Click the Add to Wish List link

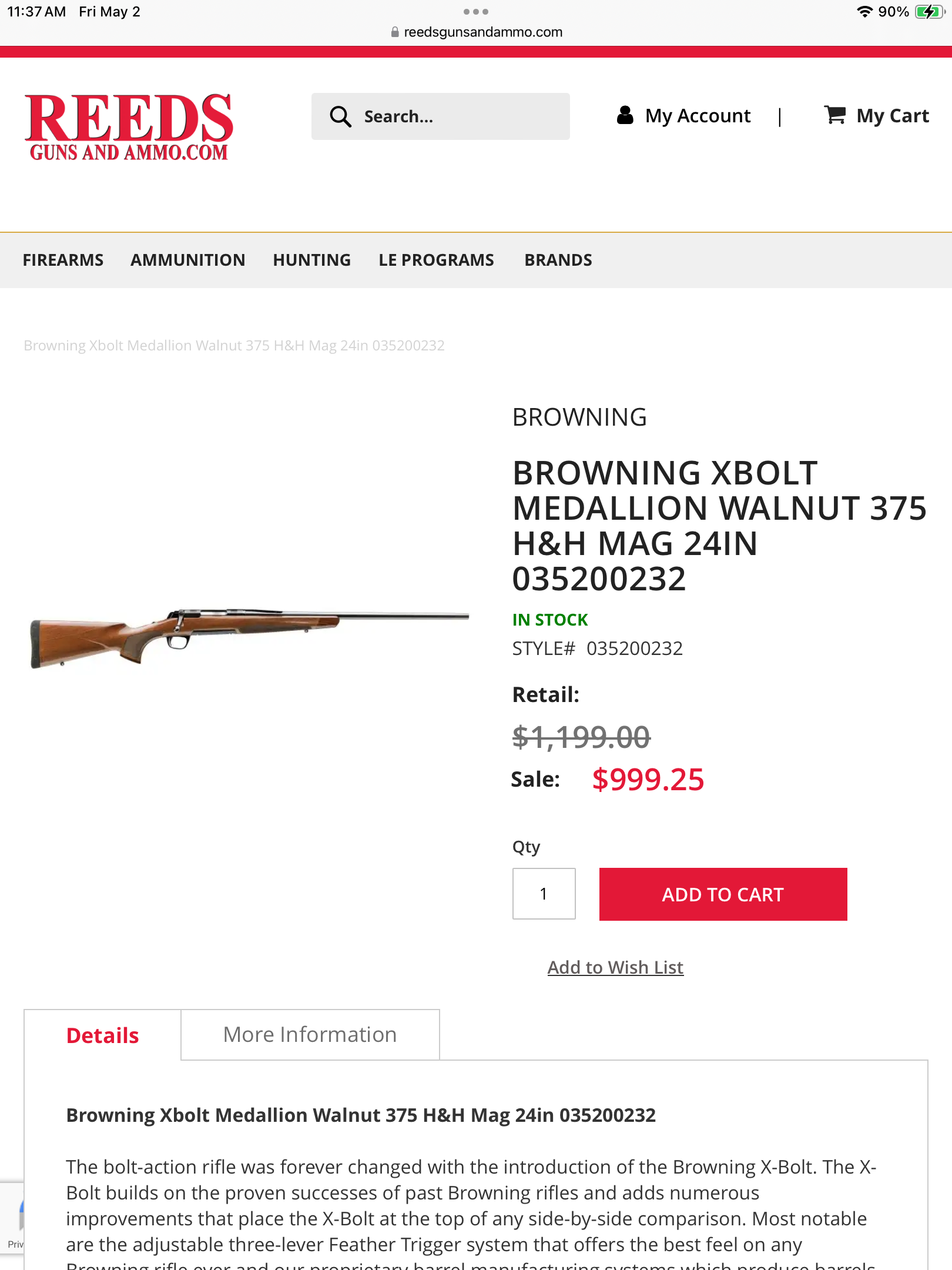[615, 967]
